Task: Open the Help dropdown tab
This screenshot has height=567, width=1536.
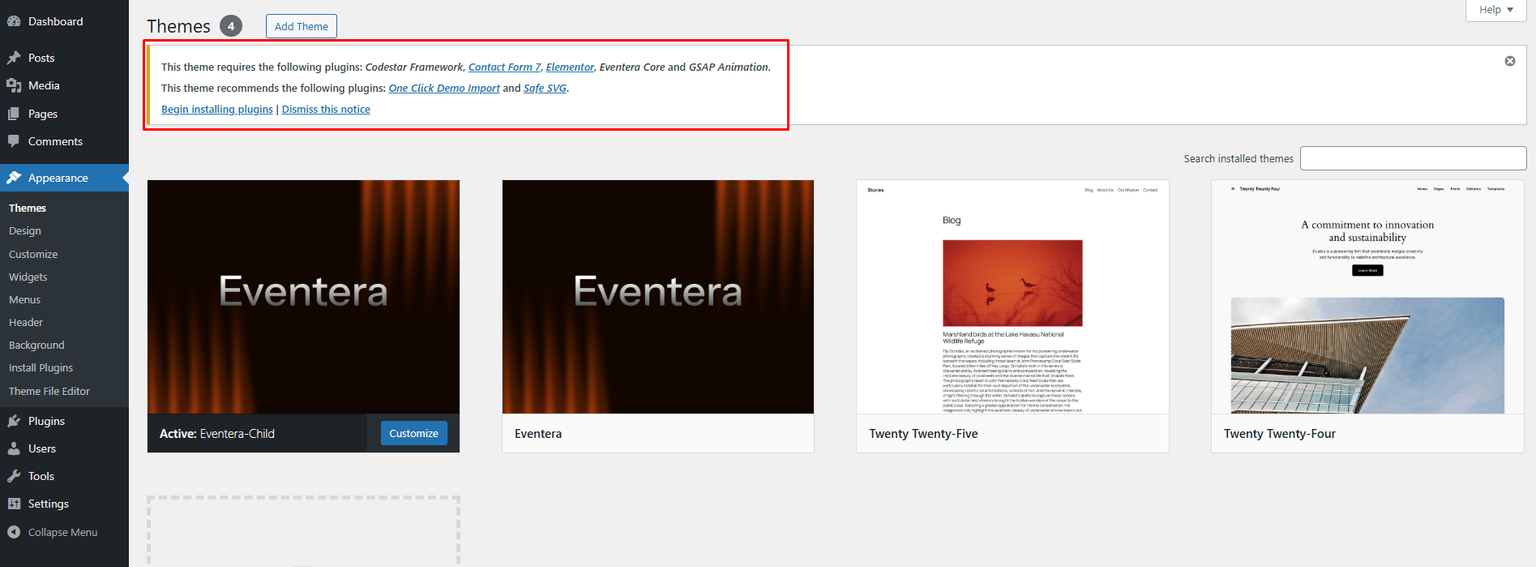Action: pyautogui.click(x=1496, y=10)
